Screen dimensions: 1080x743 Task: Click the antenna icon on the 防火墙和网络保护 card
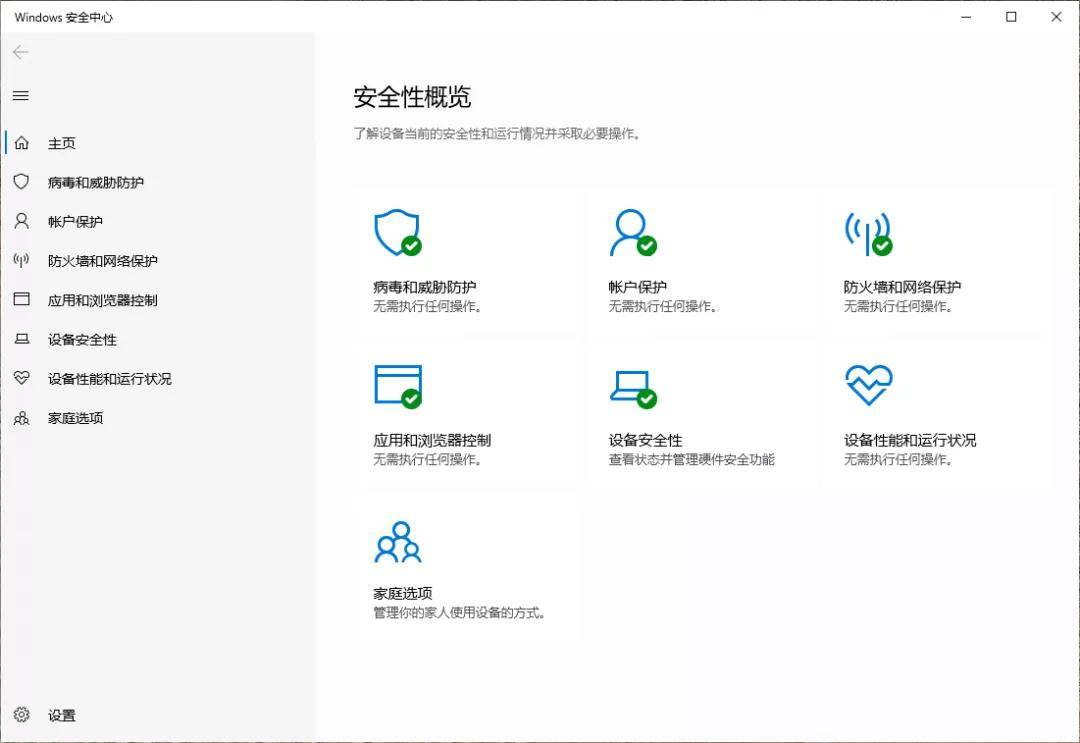[x=869, y=233]
